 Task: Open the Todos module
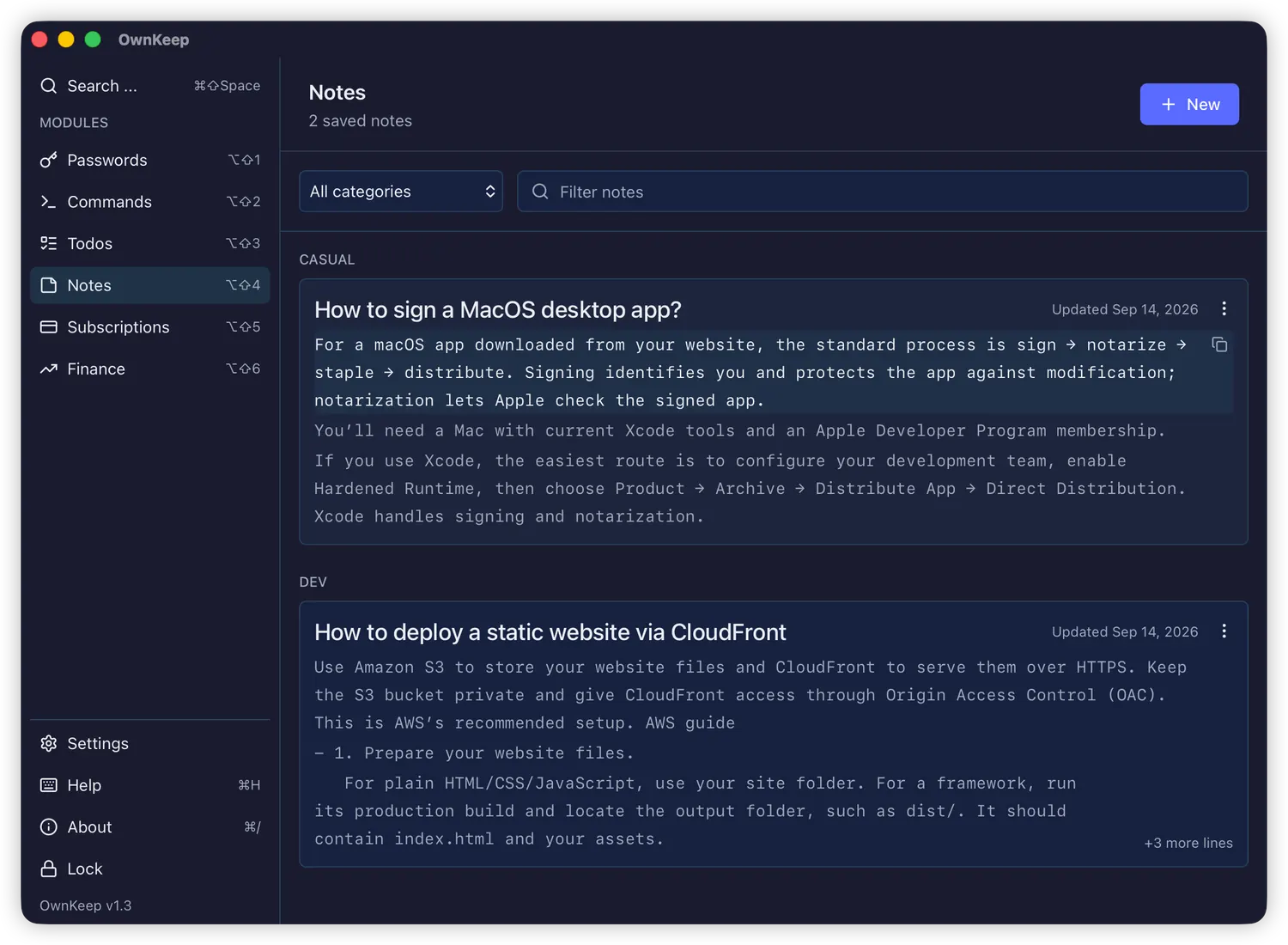(149, 243)
